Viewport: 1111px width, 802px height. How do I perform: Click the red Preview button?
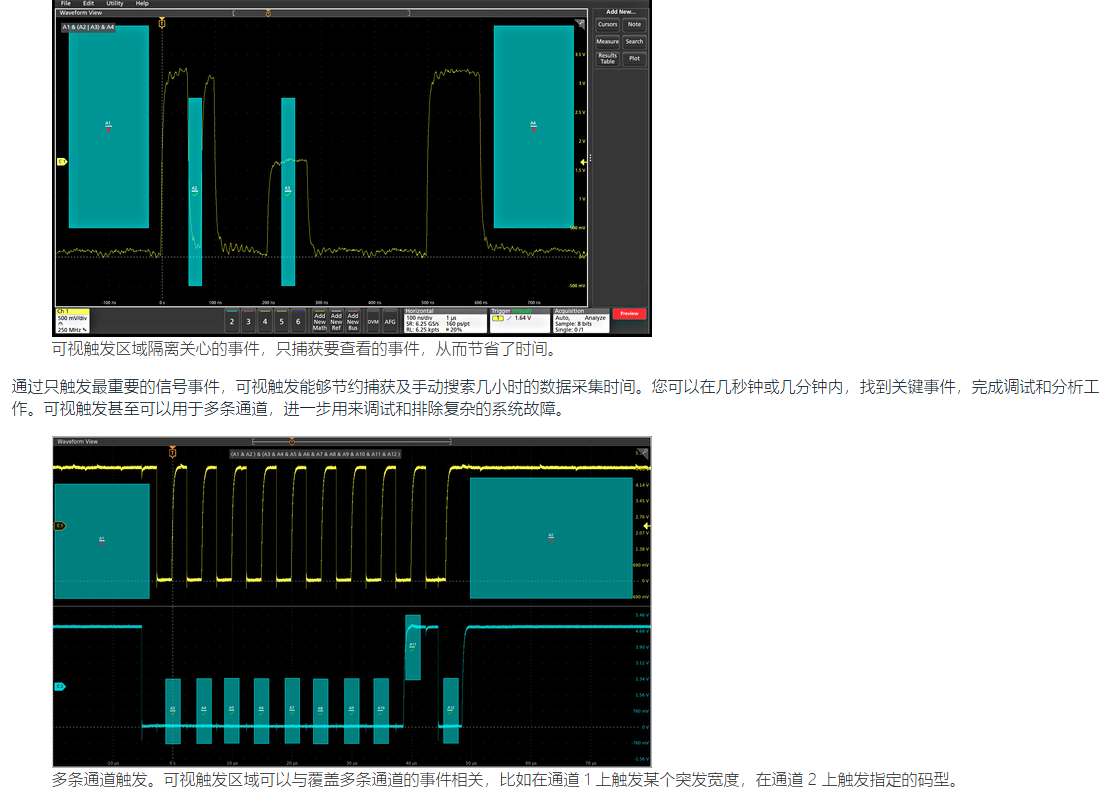pyautogui.click(x=629, y=314)
